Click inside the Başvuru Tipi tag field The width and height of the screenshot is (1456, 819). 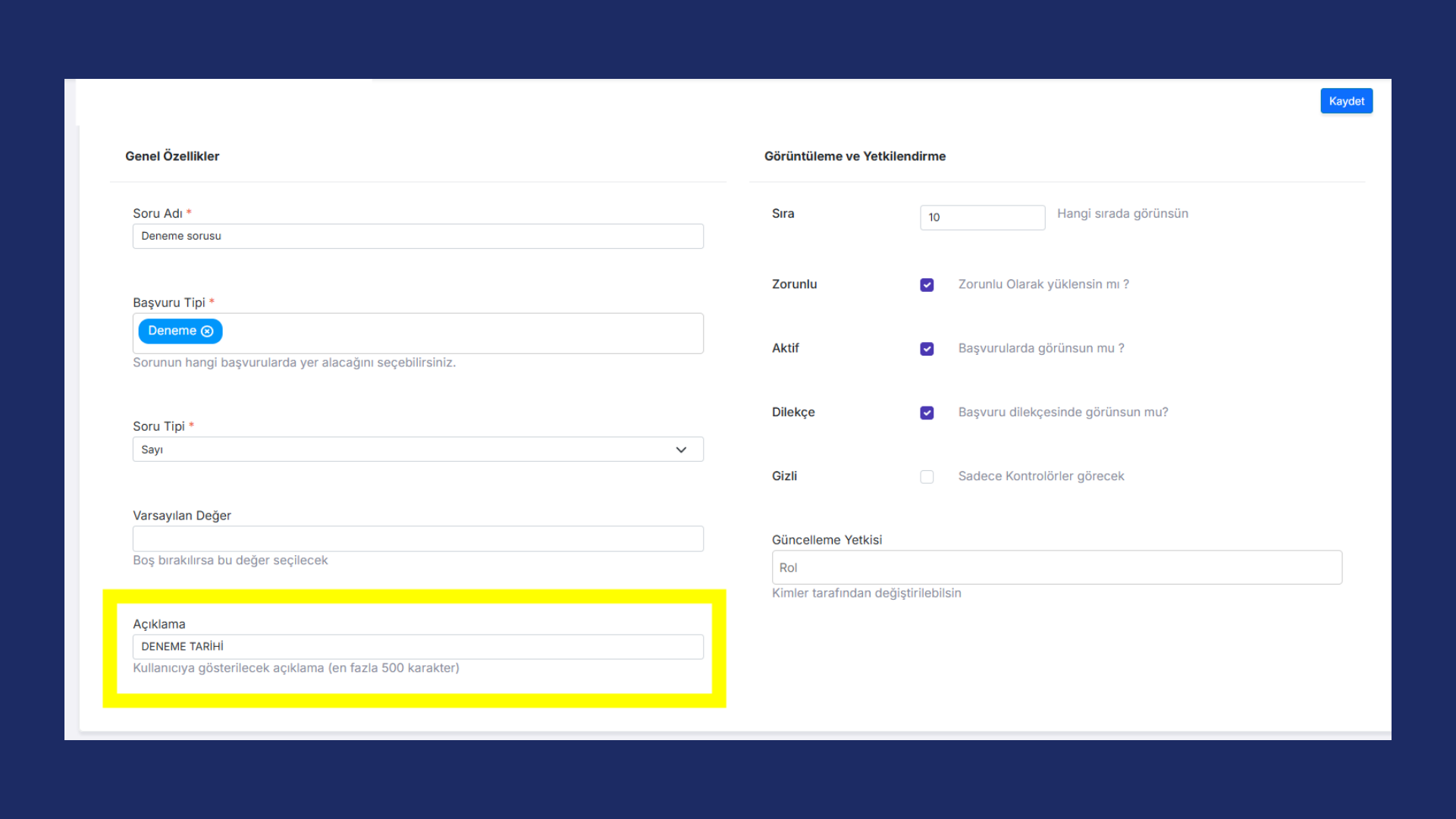(x=418, y=333)
